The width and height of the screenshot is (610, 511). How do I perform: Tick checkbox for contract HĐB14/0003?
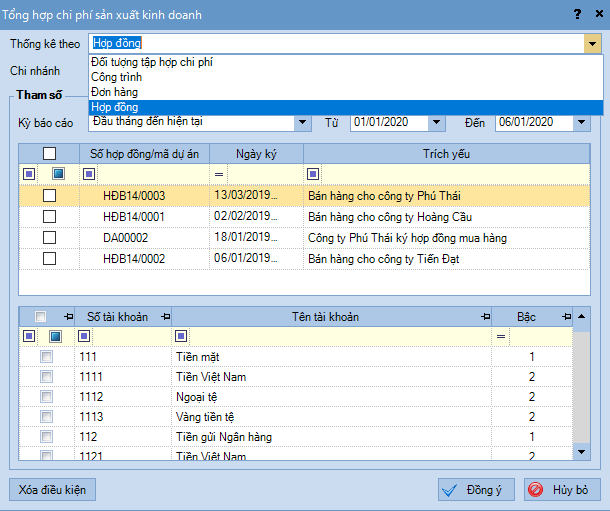(x=49, y=196)
